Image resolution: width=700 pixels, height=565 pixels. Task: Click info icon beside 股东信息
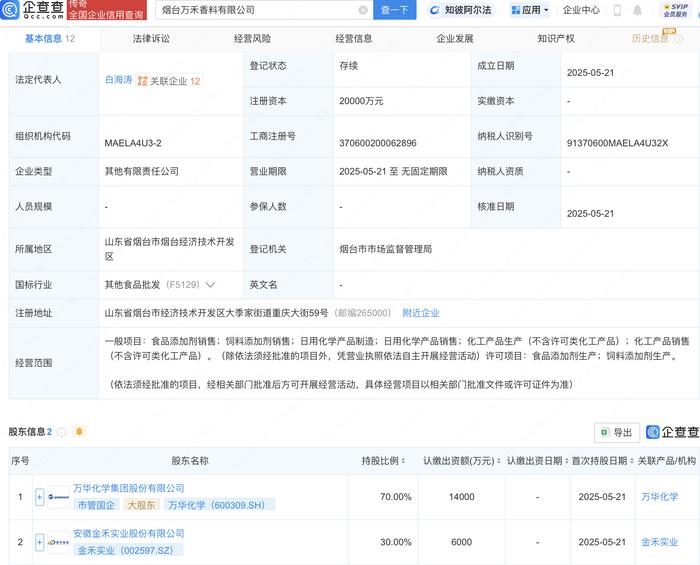[62, 432]
